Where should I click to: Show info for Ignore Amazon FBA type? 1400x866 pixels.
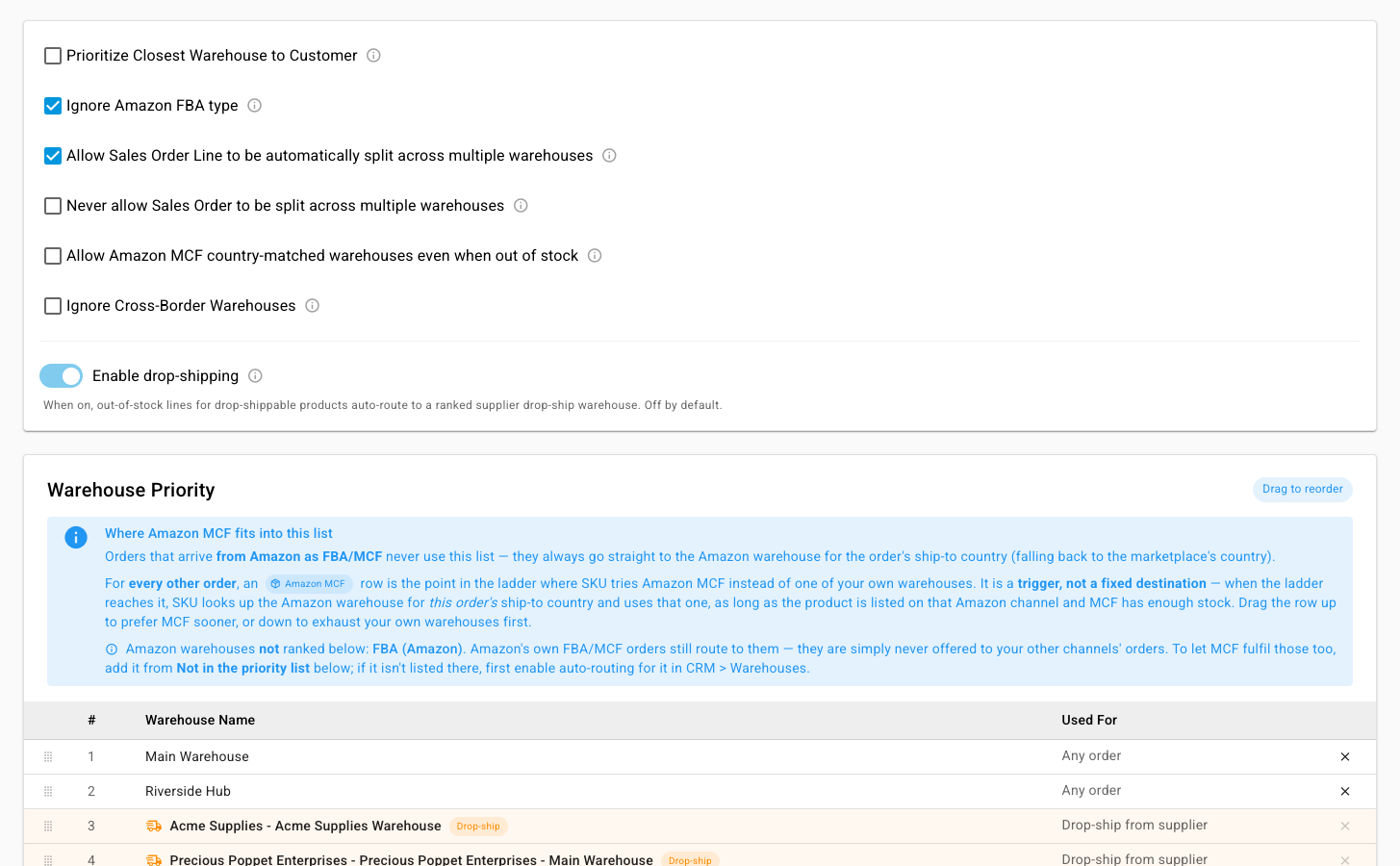[255, 106]
